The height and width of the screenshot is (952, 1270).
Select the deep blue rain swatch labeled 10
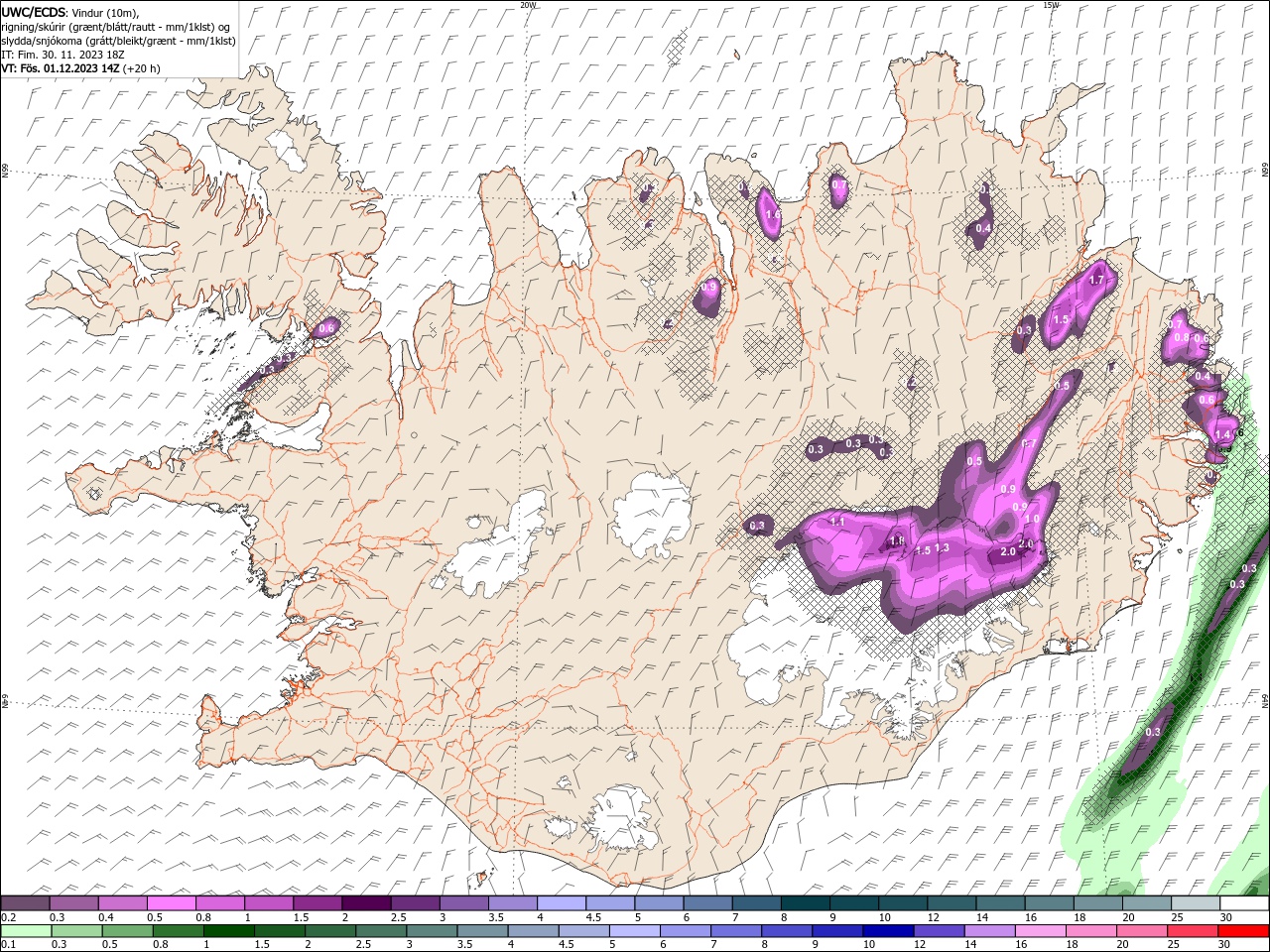(x=886, y=931)
